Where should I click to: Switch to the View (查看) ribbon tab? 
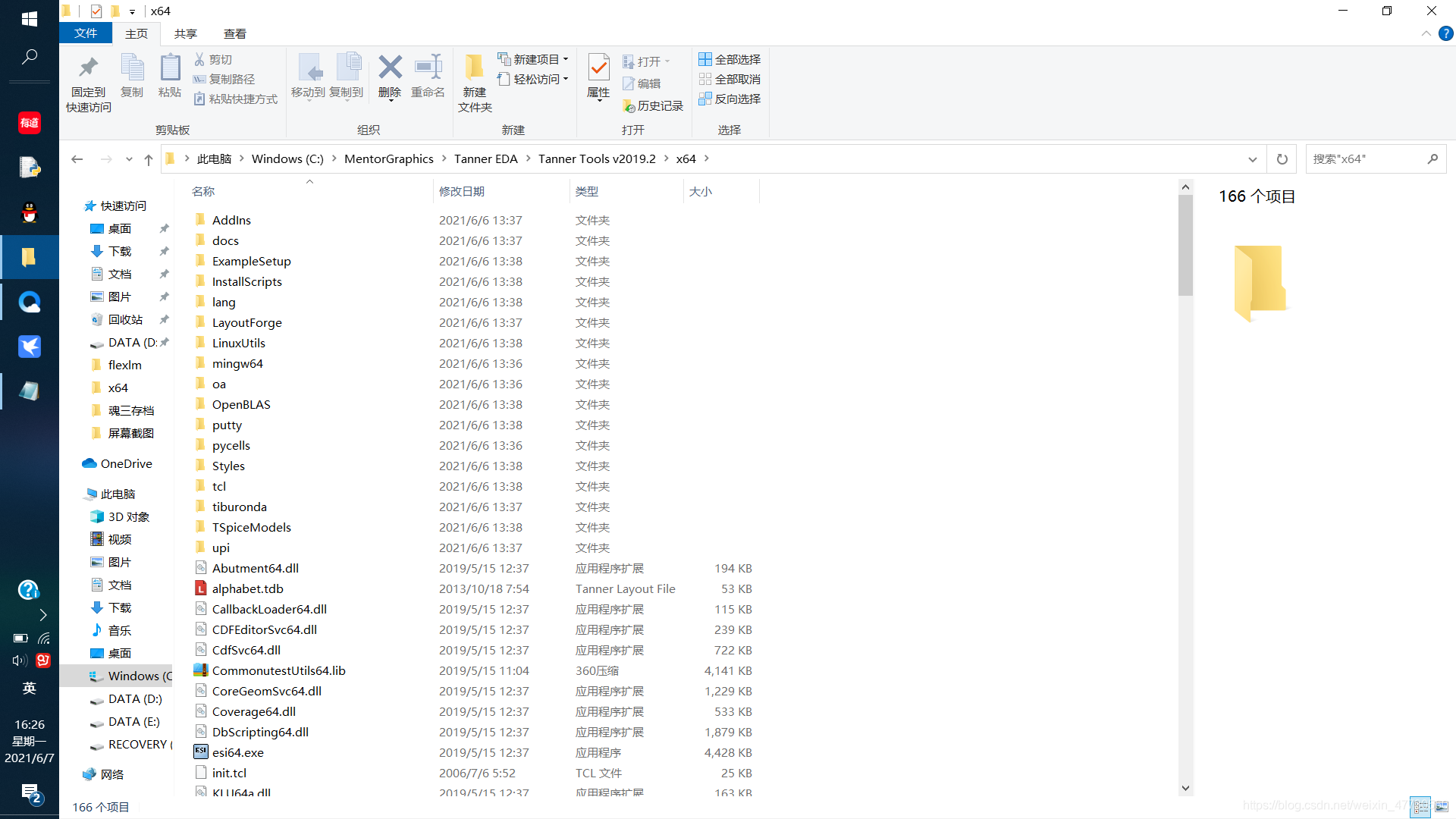click(x=234, y=33)
